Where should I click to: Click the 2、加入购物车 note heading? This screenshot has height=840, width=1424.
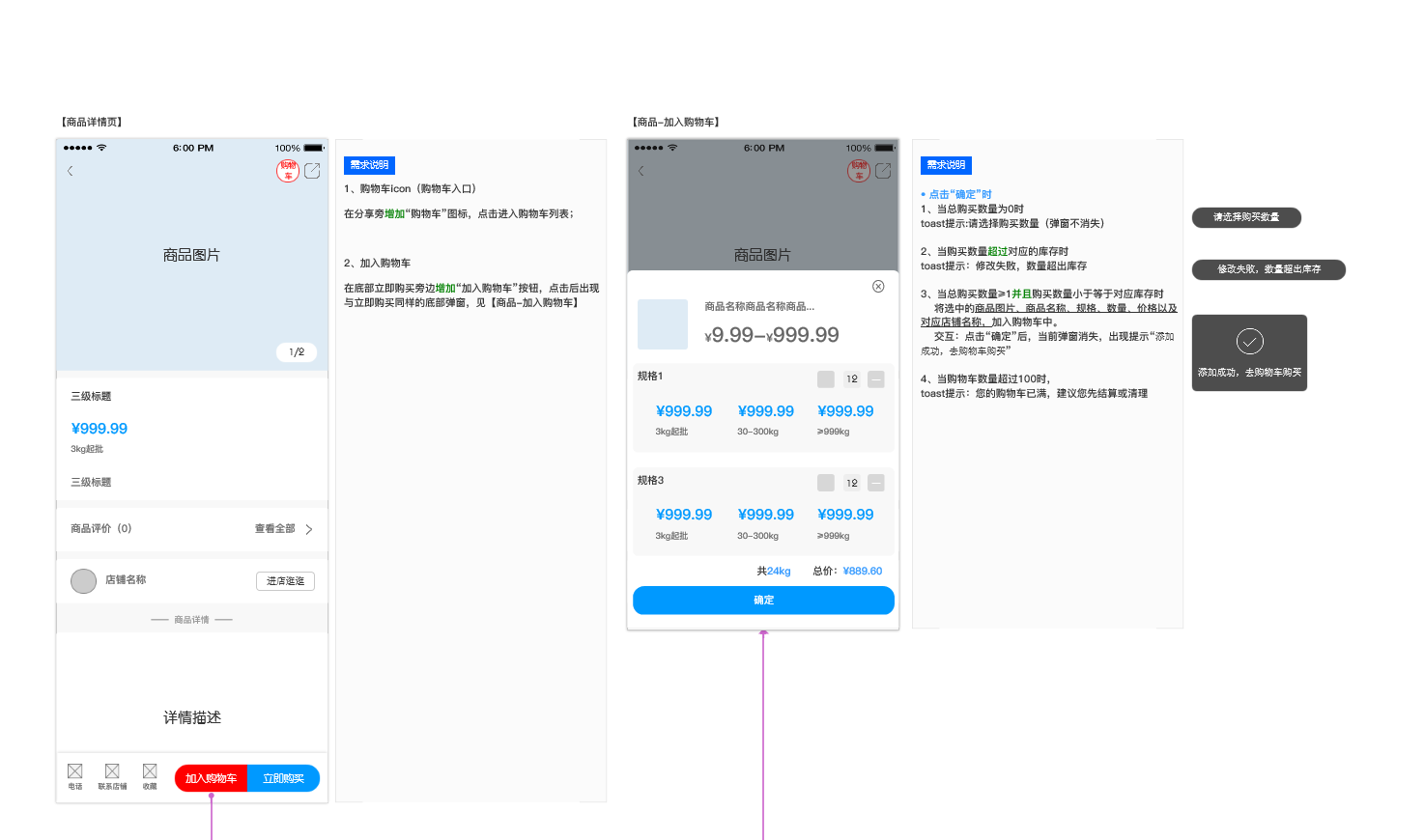pos(377,264)
